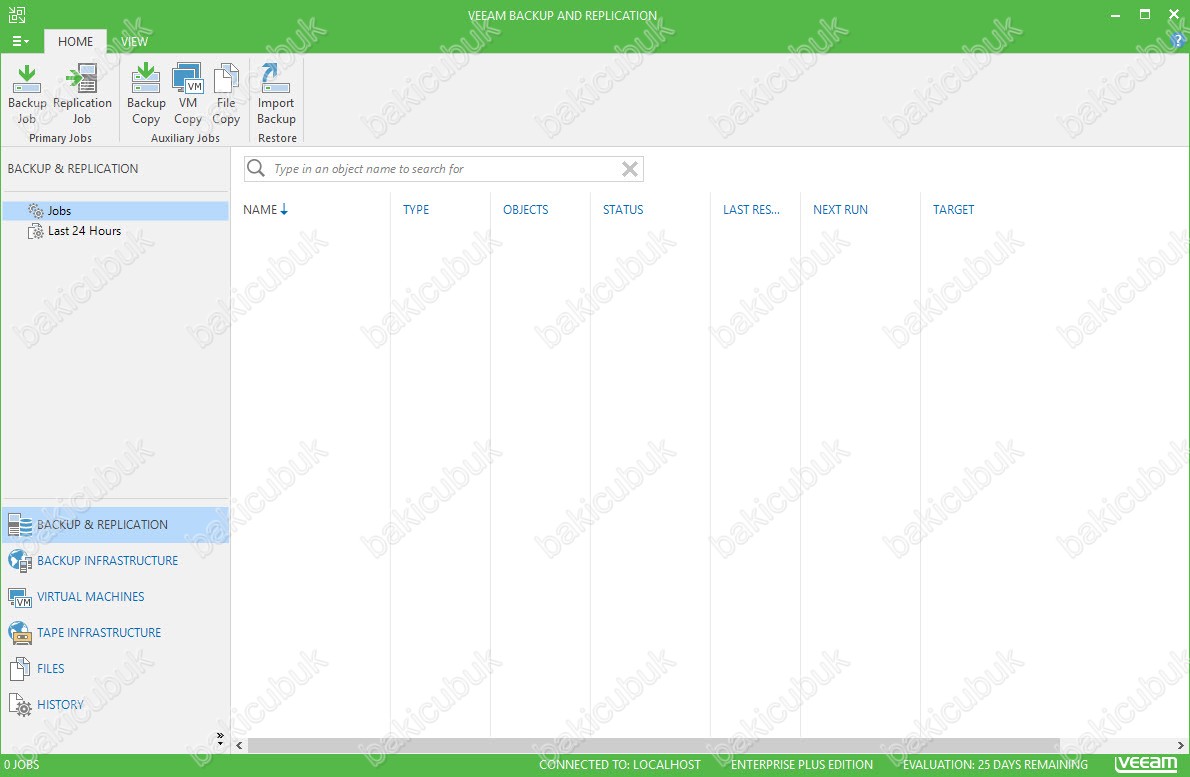Clear the search box with X
The image size is (1190, 777).
click(630, 168)
